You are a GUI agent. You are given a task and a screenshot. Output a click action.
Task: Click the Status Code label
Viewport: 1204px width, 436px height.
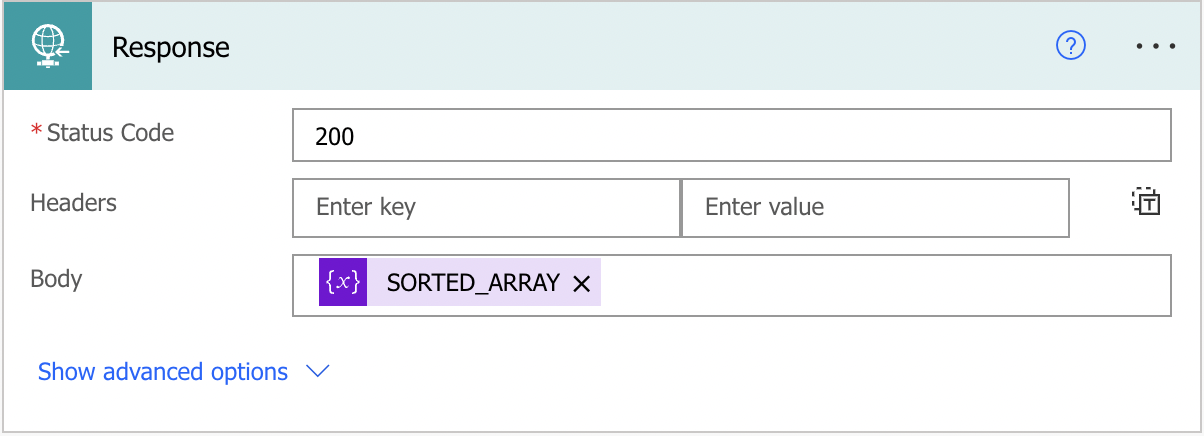click(110, 133)
